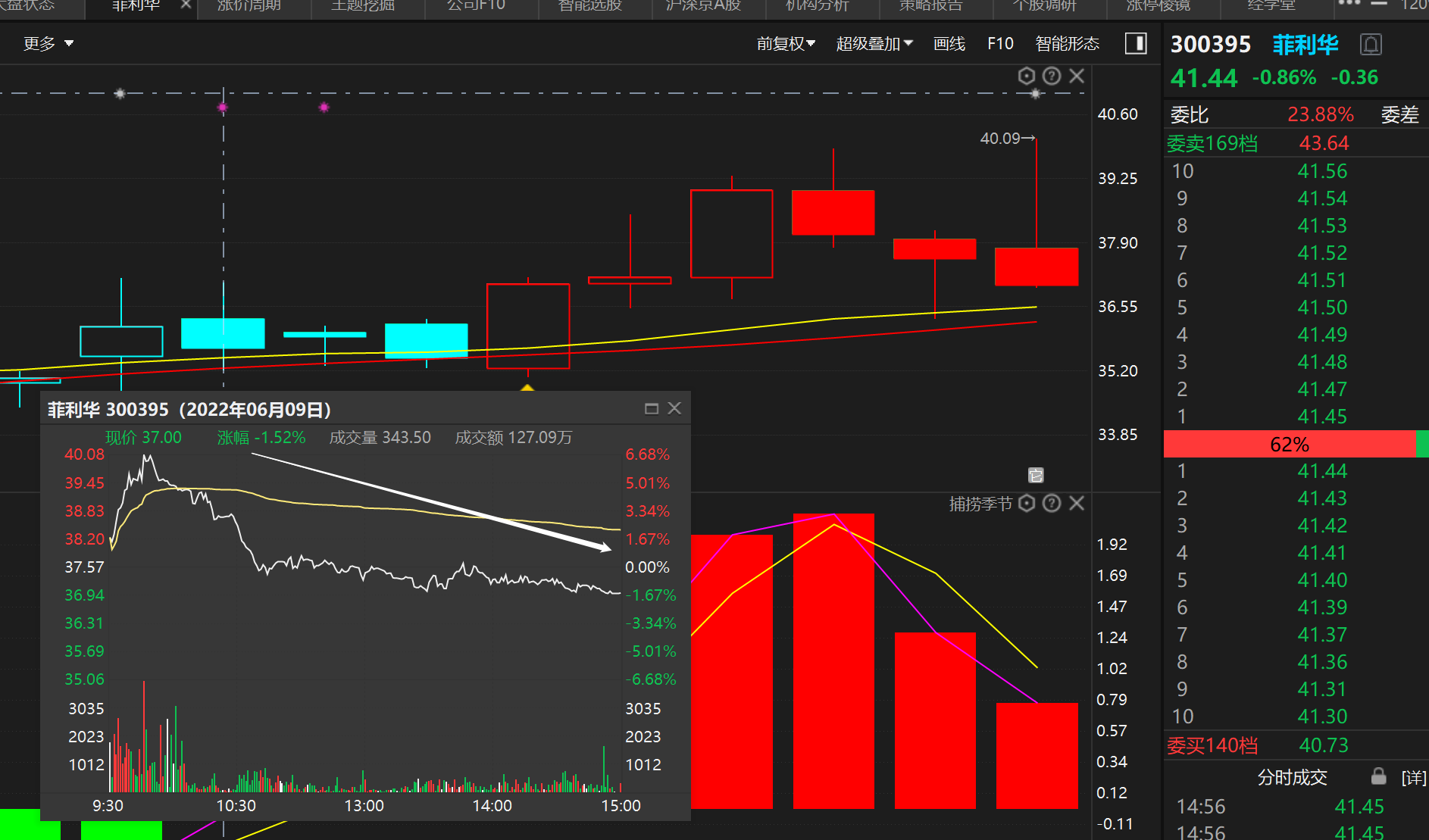
Task: Click the price alert bell icon
Action: pos(1371,45)
